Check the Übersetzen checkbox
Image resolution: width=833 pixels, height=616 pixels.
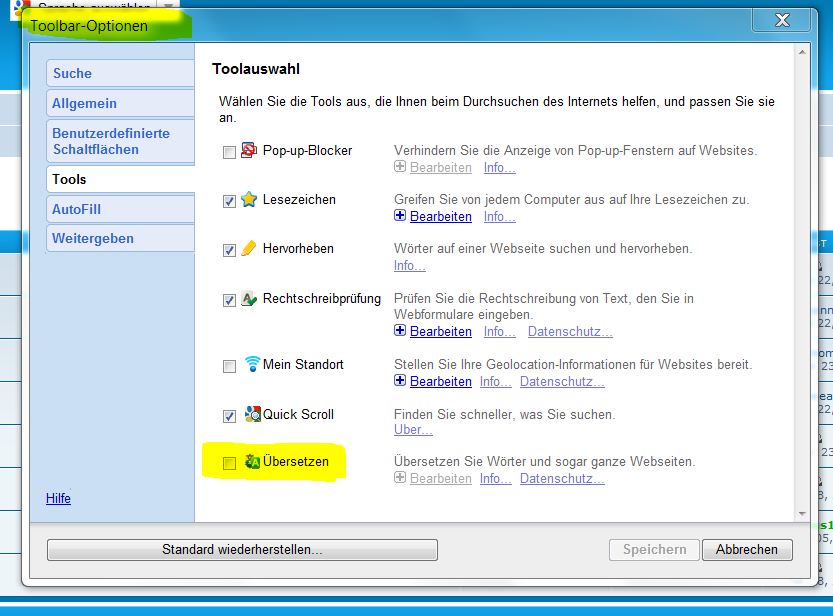(x=229, y=463)
